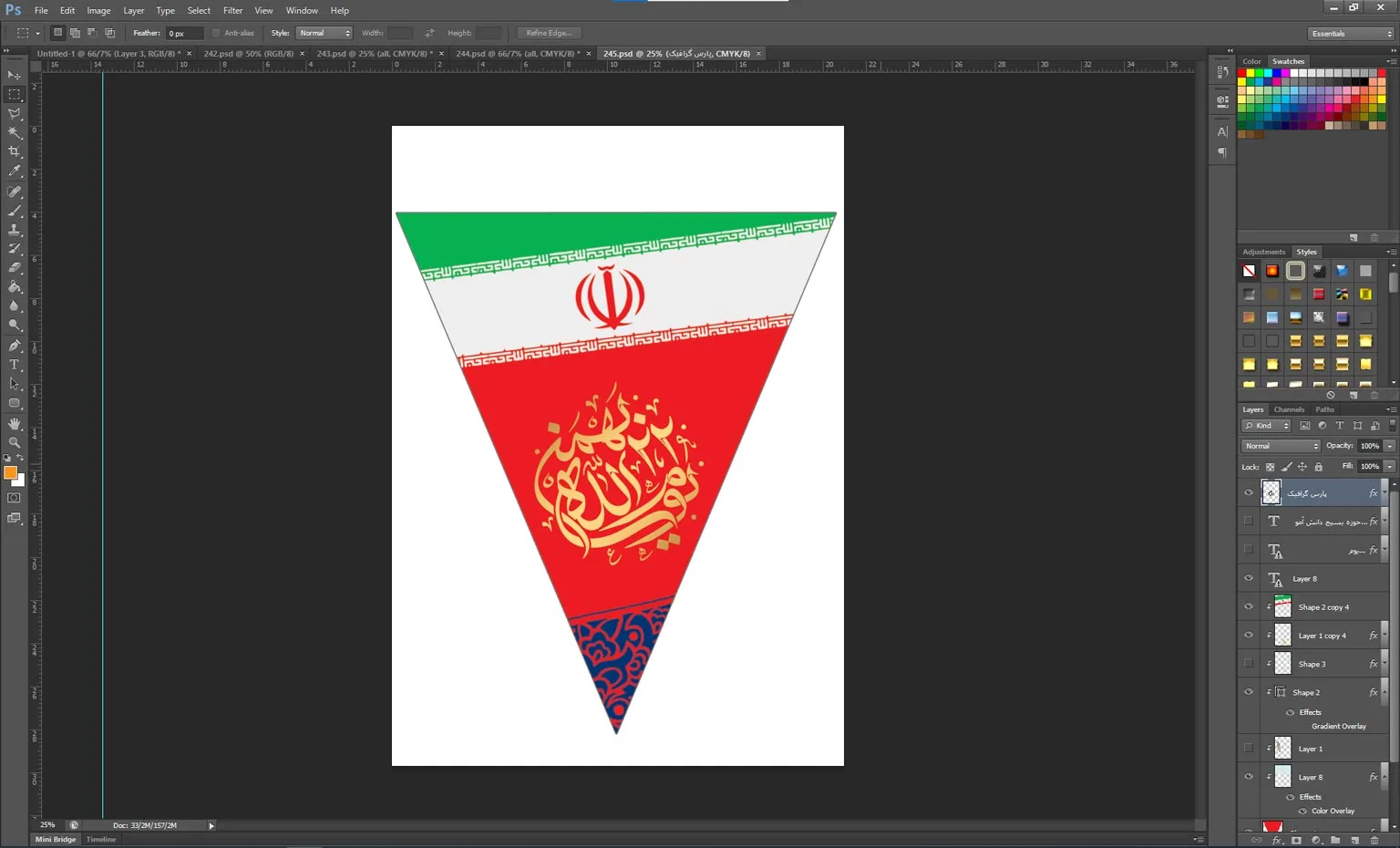Screen dimensions: 1400x848
Task: Hide the Layer 8 text layer
Action: point(1249,578)
